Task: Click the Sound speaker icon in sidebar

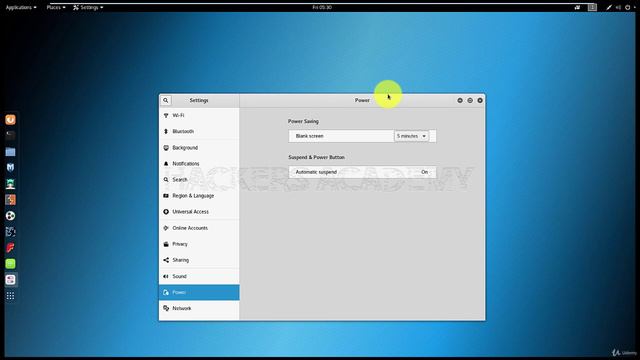Action: [x=166, y=276]
